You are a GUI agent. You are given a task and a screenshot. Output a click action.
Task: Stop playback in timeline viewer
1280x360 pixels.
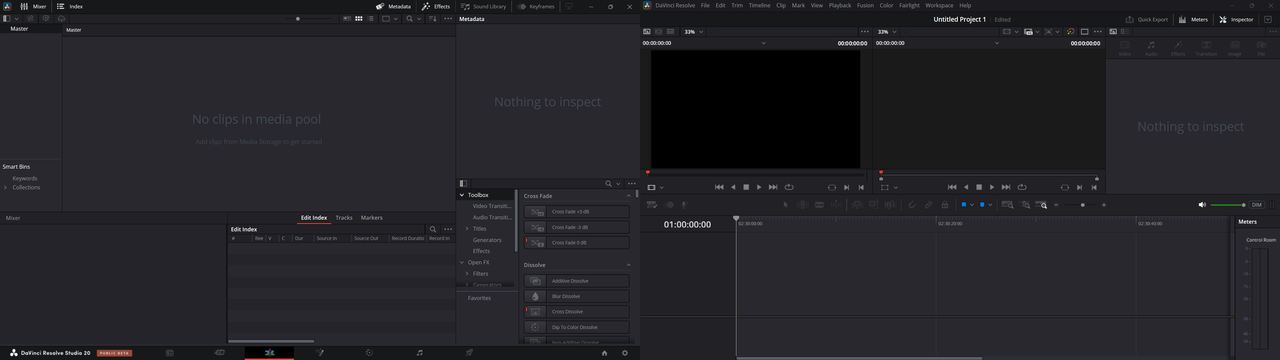pos(979,187)
